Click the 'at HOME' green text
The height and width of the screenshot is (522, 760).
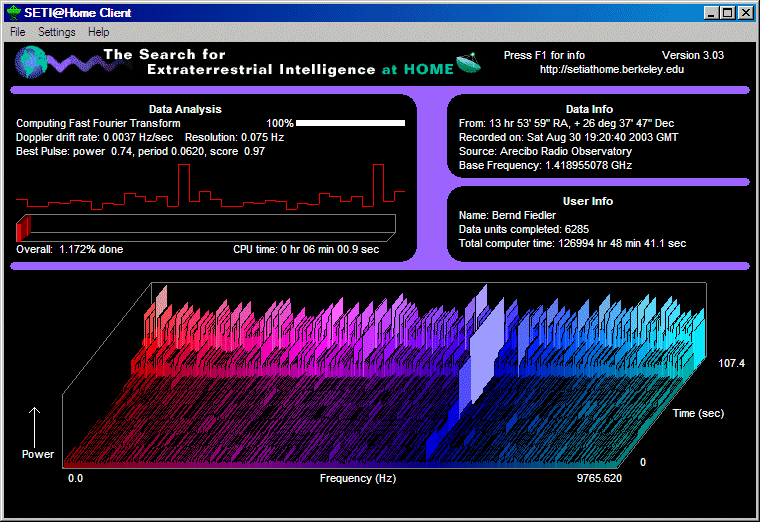418,70
